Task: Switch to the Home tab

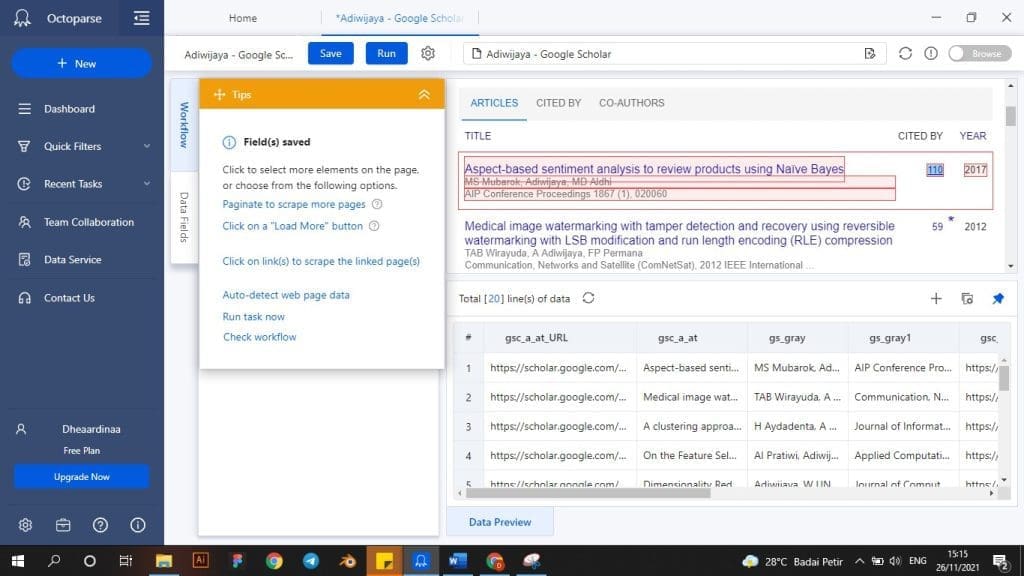Action: (x=243, y=18)
